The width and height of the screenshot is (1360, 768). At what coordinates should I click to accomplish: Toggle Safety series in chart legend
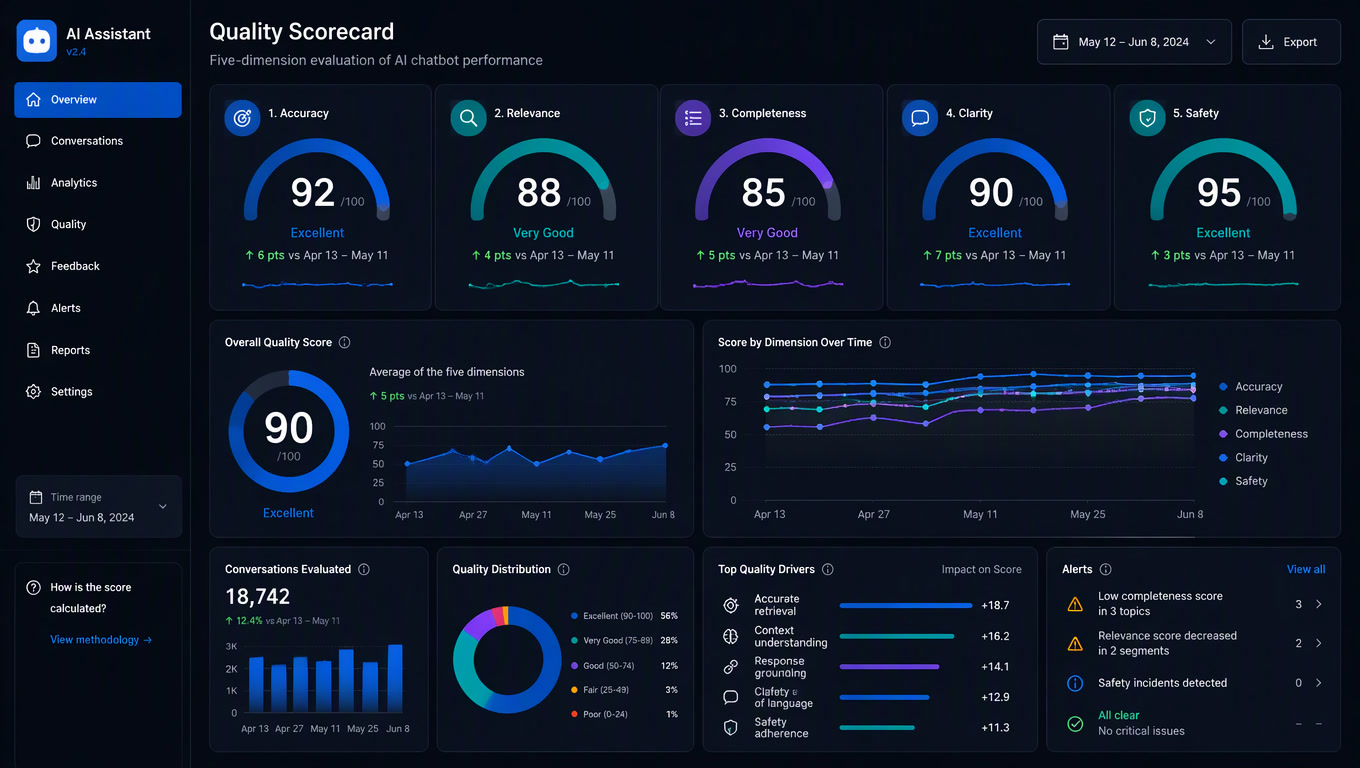coord(1243,481)
